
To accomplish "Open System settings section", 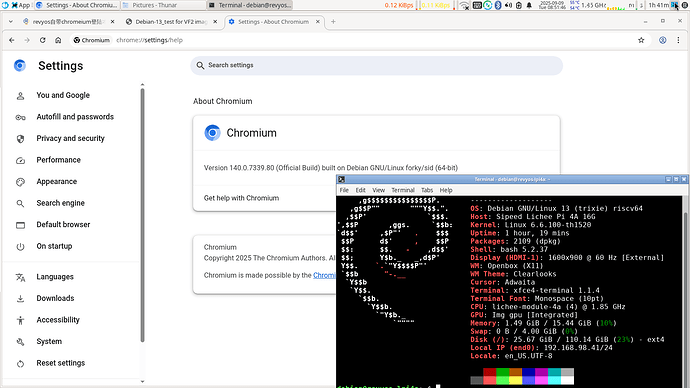I will click(x=49, y=342).
